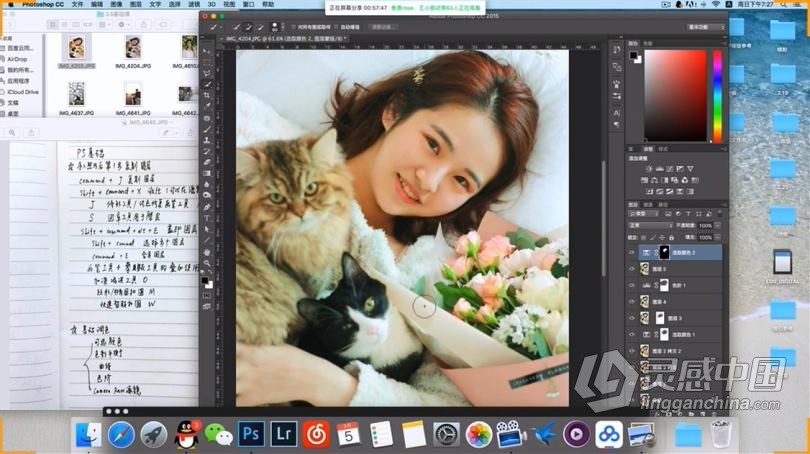
Task: Select the Spot Healing Brush tool
Action: click(x=207, y=118)
